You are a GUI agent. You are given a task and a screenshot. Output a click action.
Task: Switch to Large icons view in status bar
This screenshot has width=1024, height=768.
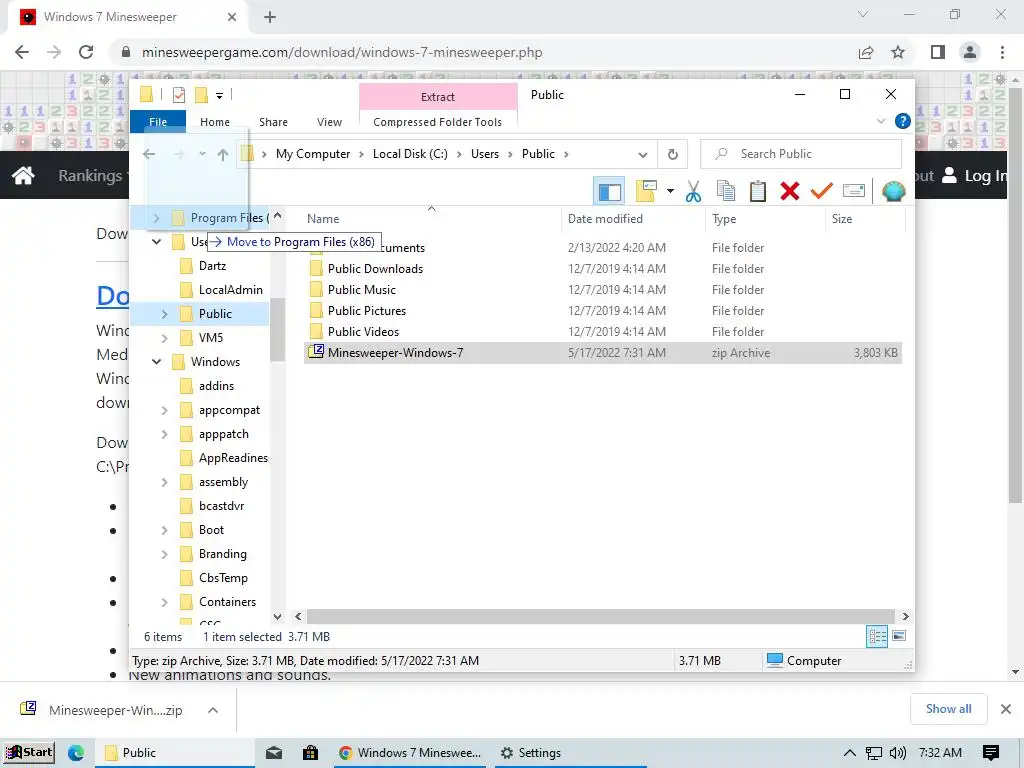click(x=899, y=636)
